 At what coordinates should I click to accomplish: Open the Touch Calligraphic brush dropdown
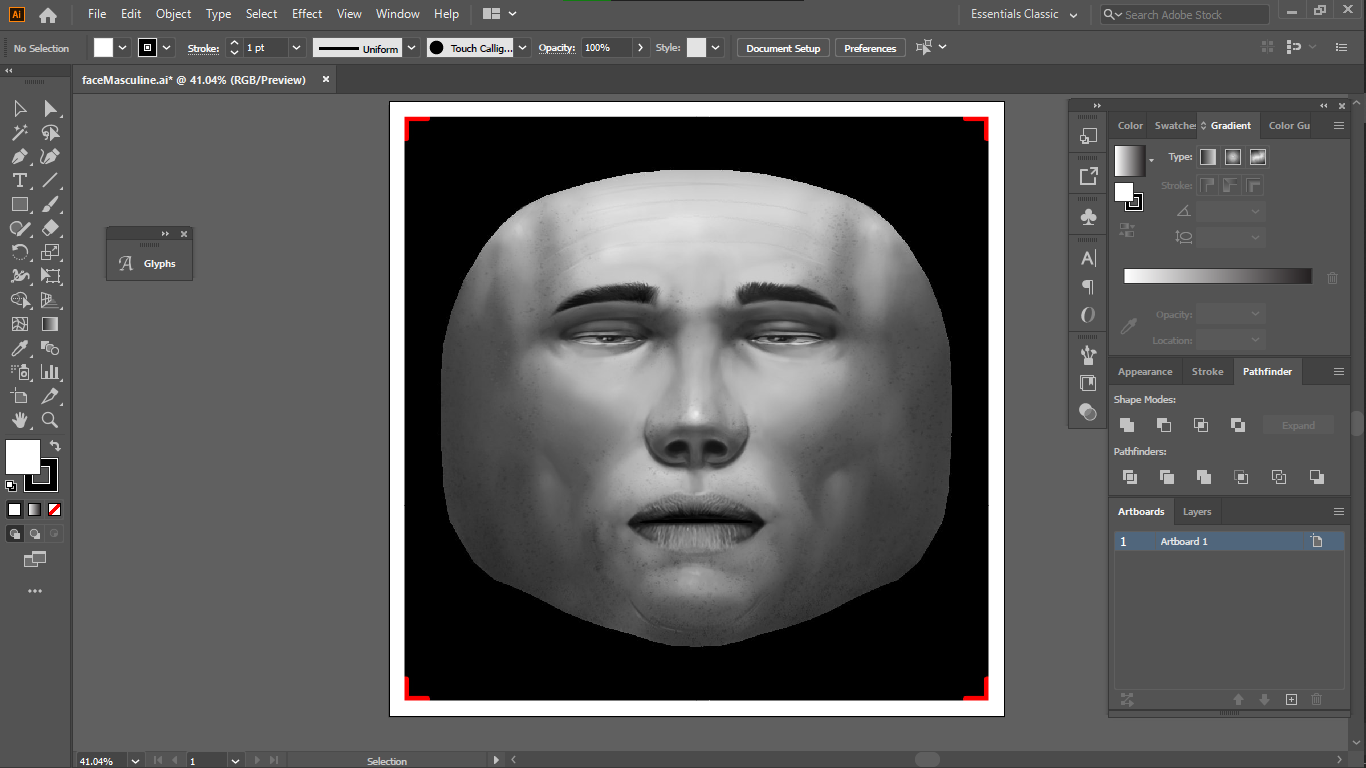tap(523, 48)
